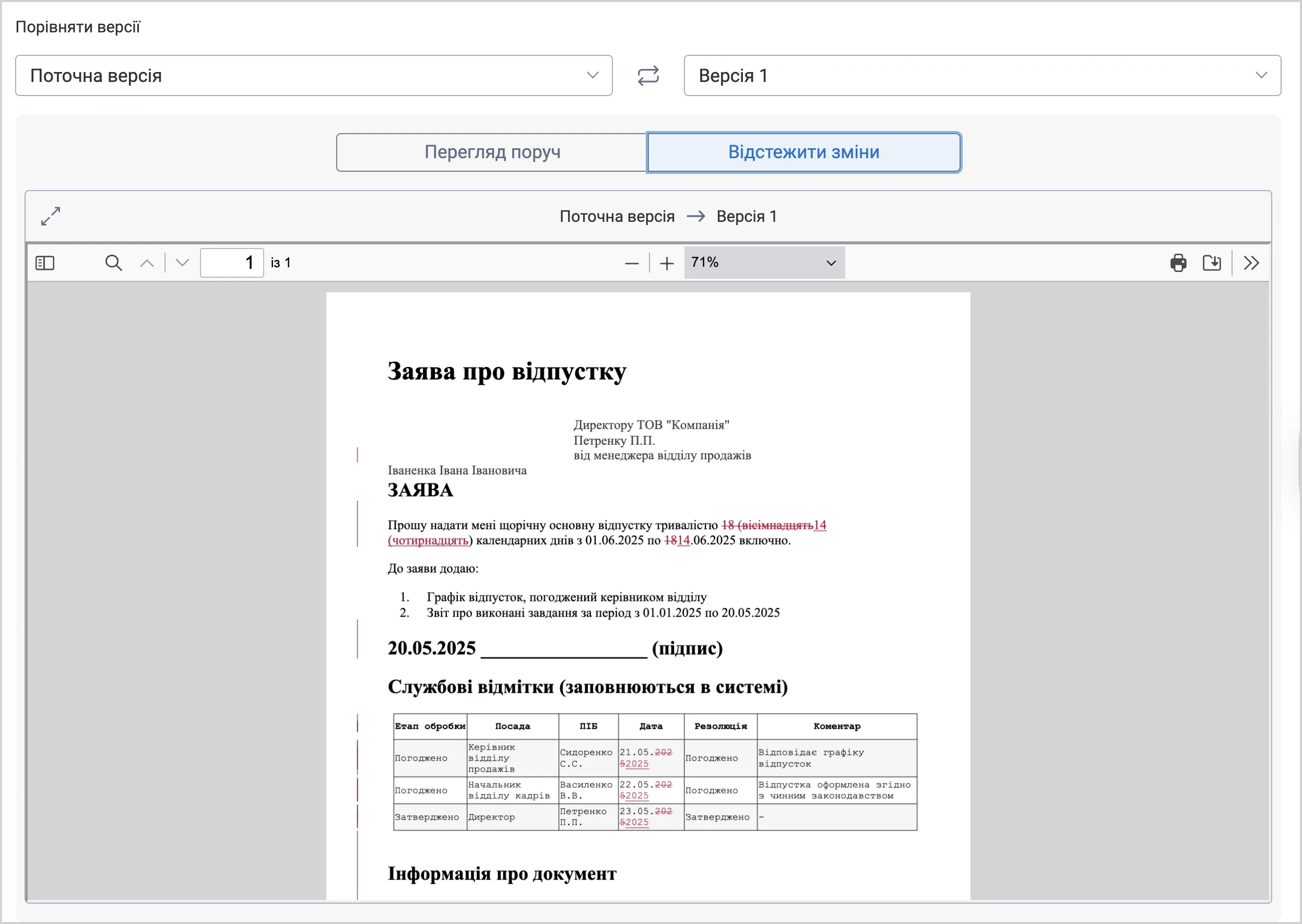Image resolution: width=1302 pixels, height=924 pixels.
Task: Click the text 'Директору ТОВ "Компанія"'
Action: (652, 425)
